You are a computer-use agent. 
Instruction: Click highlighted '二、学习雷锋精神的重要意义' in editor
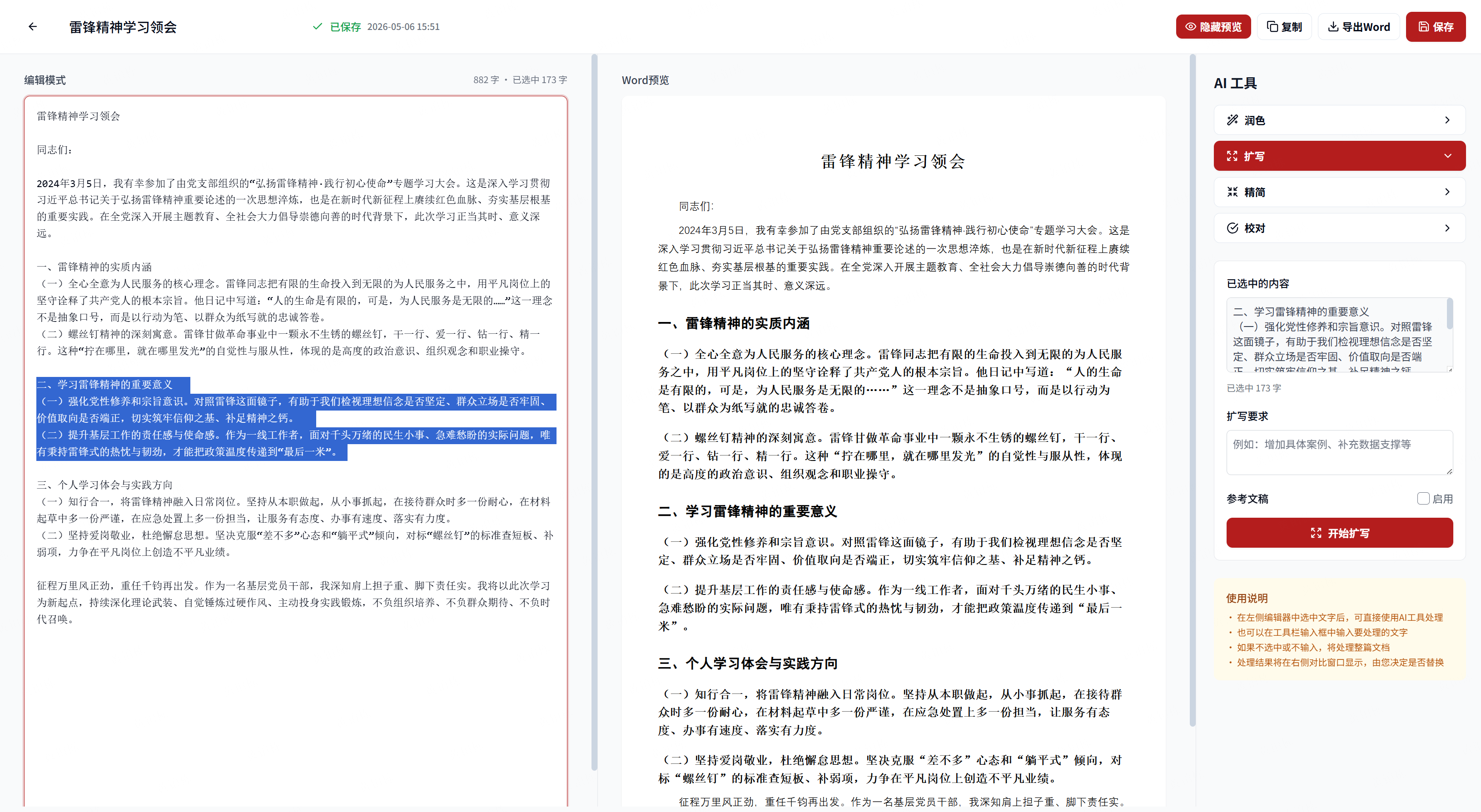click(x=104, y=385)
